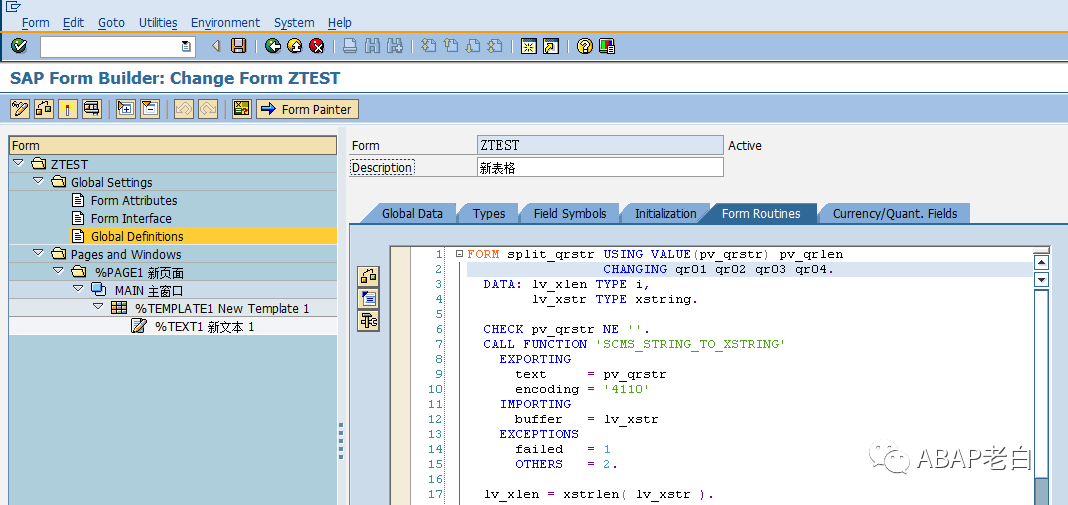Click code line 'SCMS_STRING_TO_XSTRING'

point(691,344)
